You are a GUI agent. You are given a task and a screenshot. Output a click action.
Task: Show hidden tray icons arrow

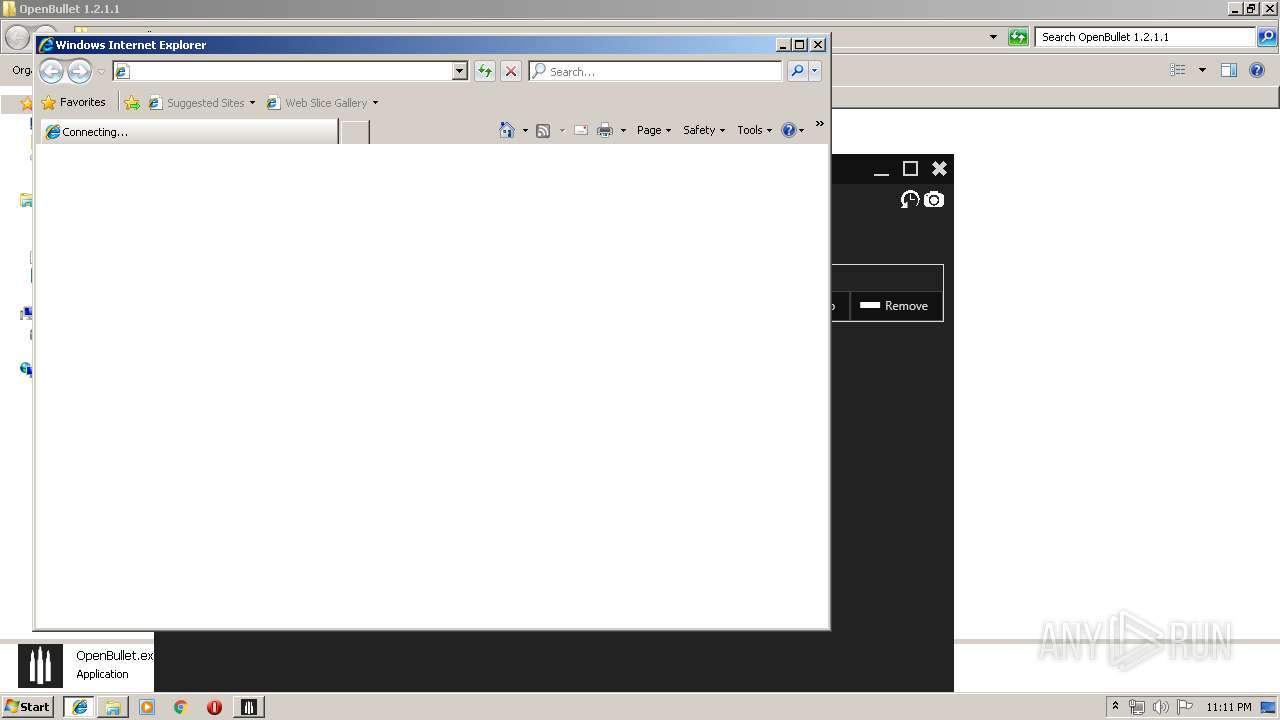[1116, 707]
